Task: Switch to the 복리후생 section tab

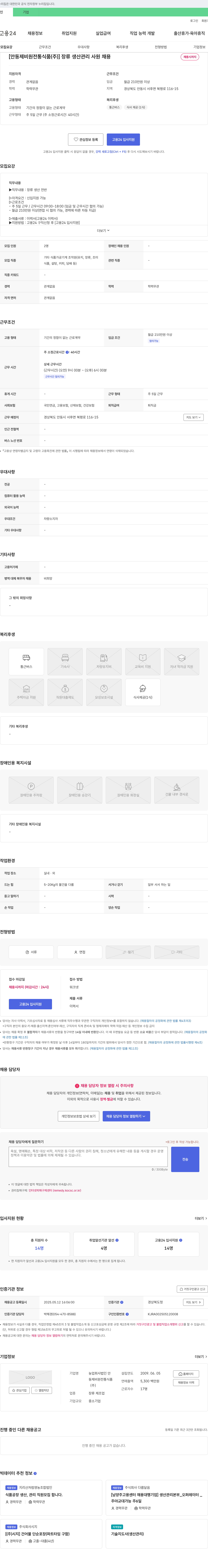Action: [122, 47]
